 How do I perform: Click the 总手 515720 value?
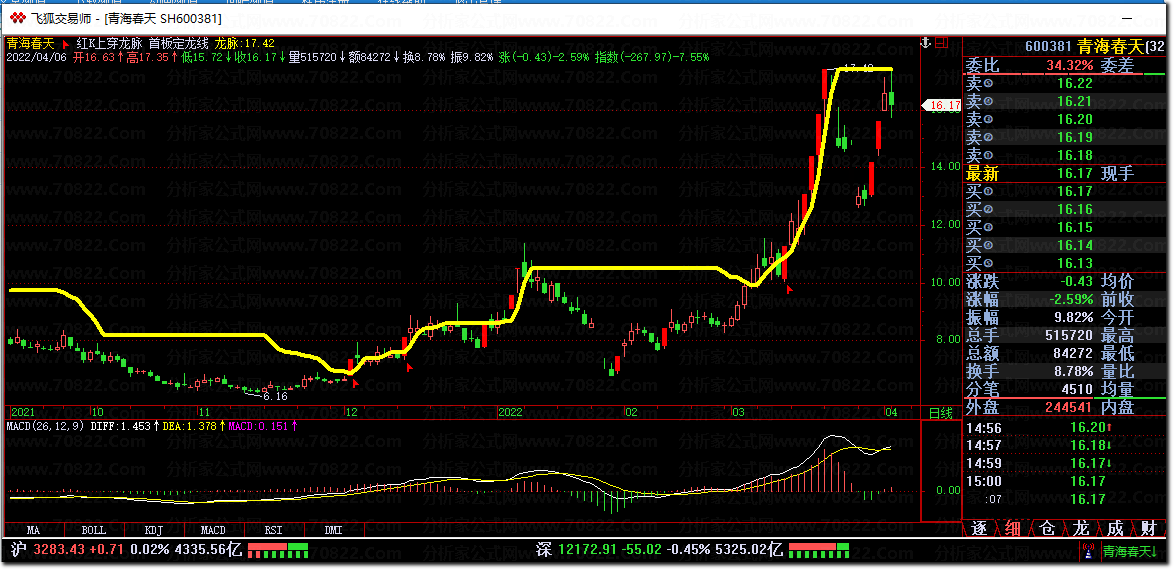[x=1069, y=336]
